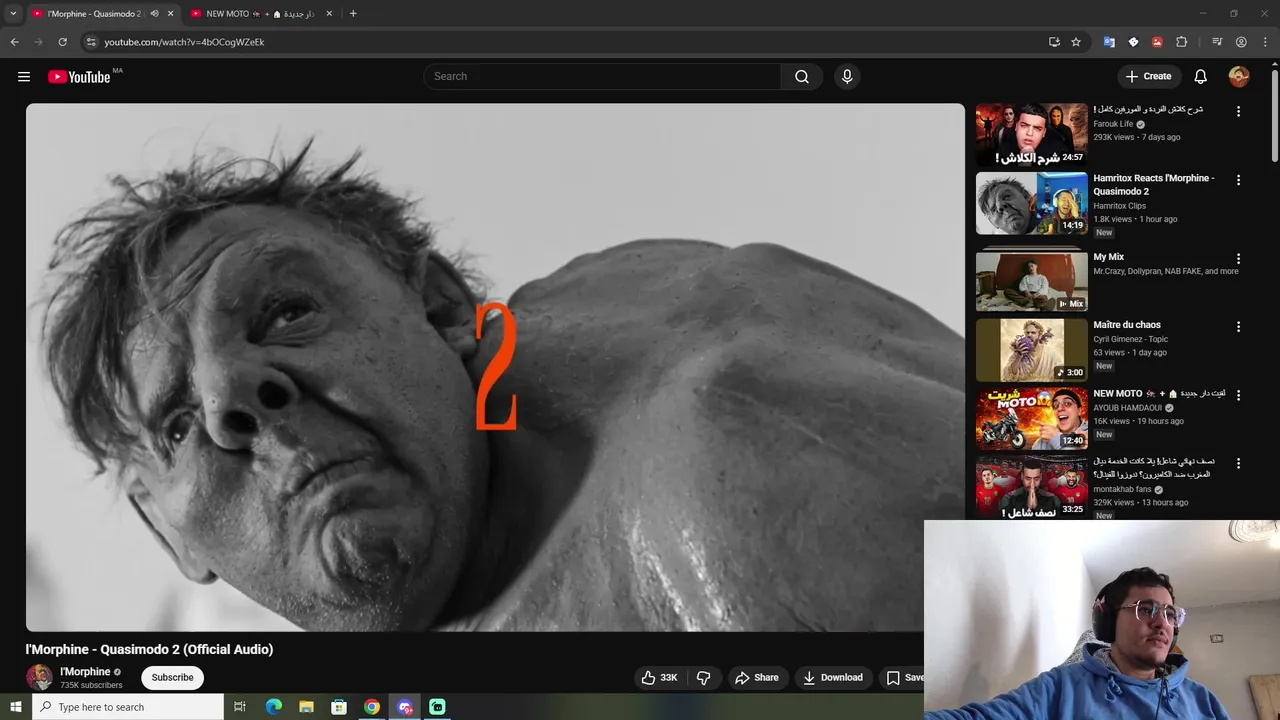
Task: Click inside the YouTube search field
Action: click(602, 77)
